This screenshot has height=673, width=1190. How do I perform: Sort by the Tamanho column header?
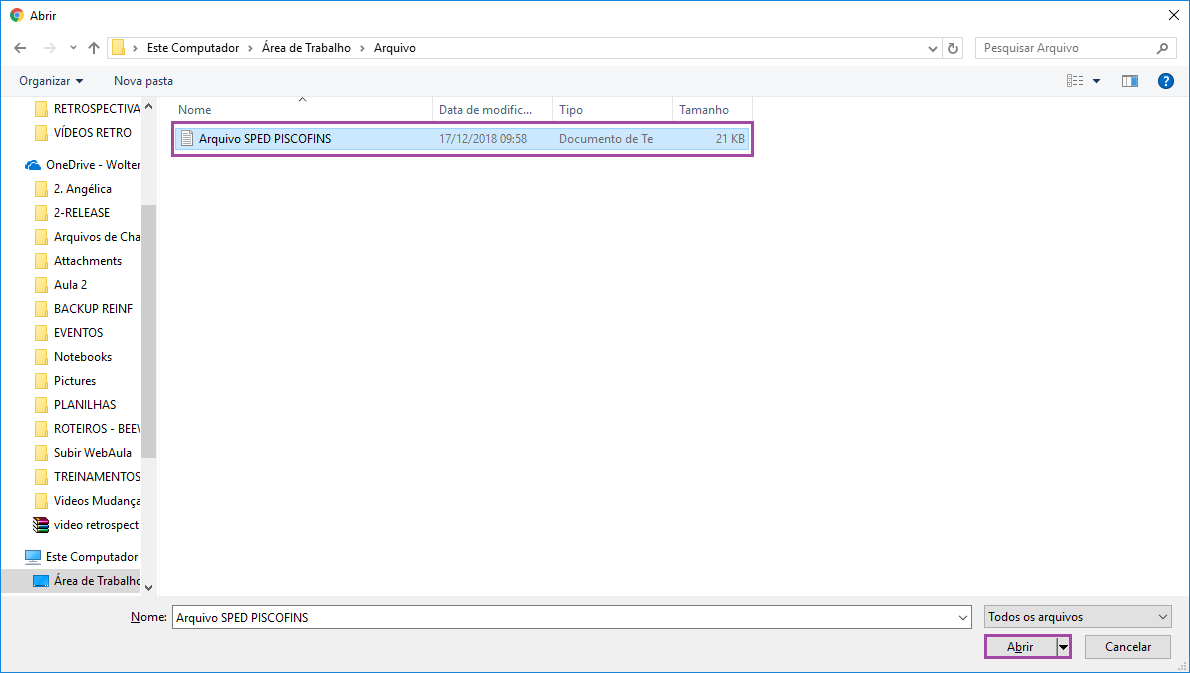tap(712, 110)
